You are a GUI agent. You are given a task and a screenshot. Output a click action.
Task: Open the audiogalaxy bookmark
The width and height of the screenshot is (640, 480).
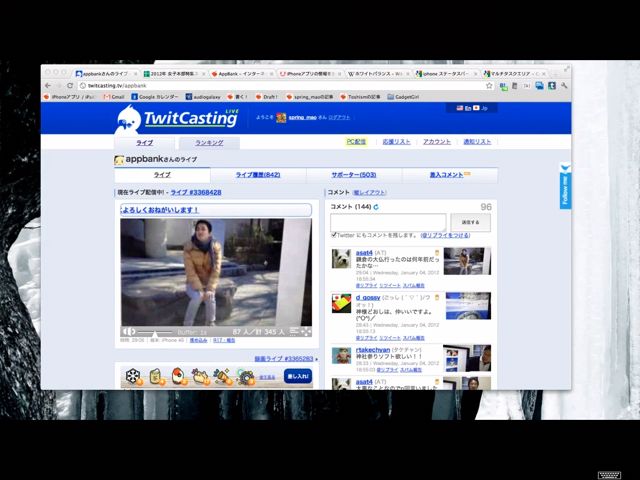203,97
